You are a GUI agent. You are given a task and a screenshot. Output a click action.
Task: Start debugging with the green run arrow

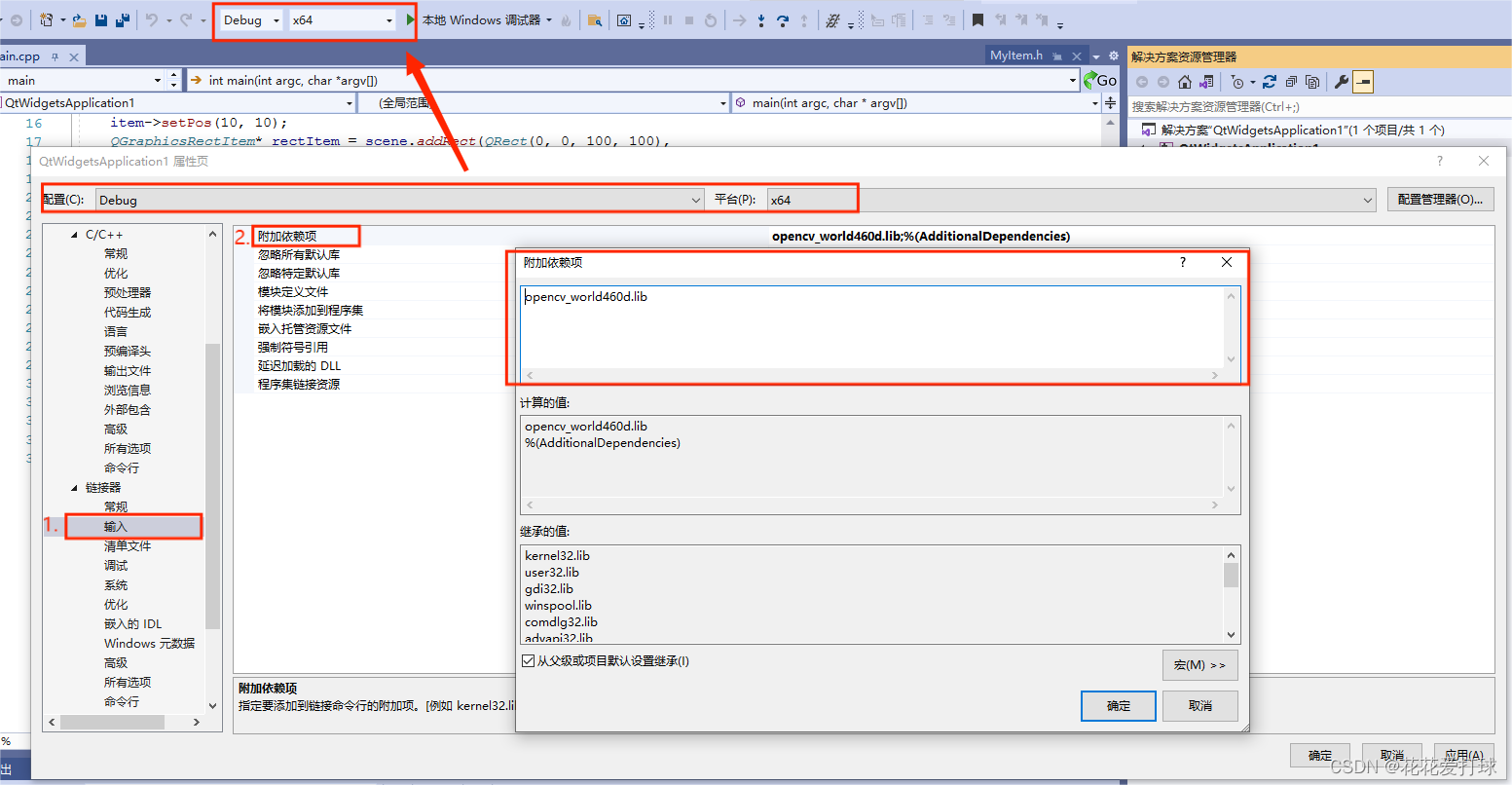410,19
